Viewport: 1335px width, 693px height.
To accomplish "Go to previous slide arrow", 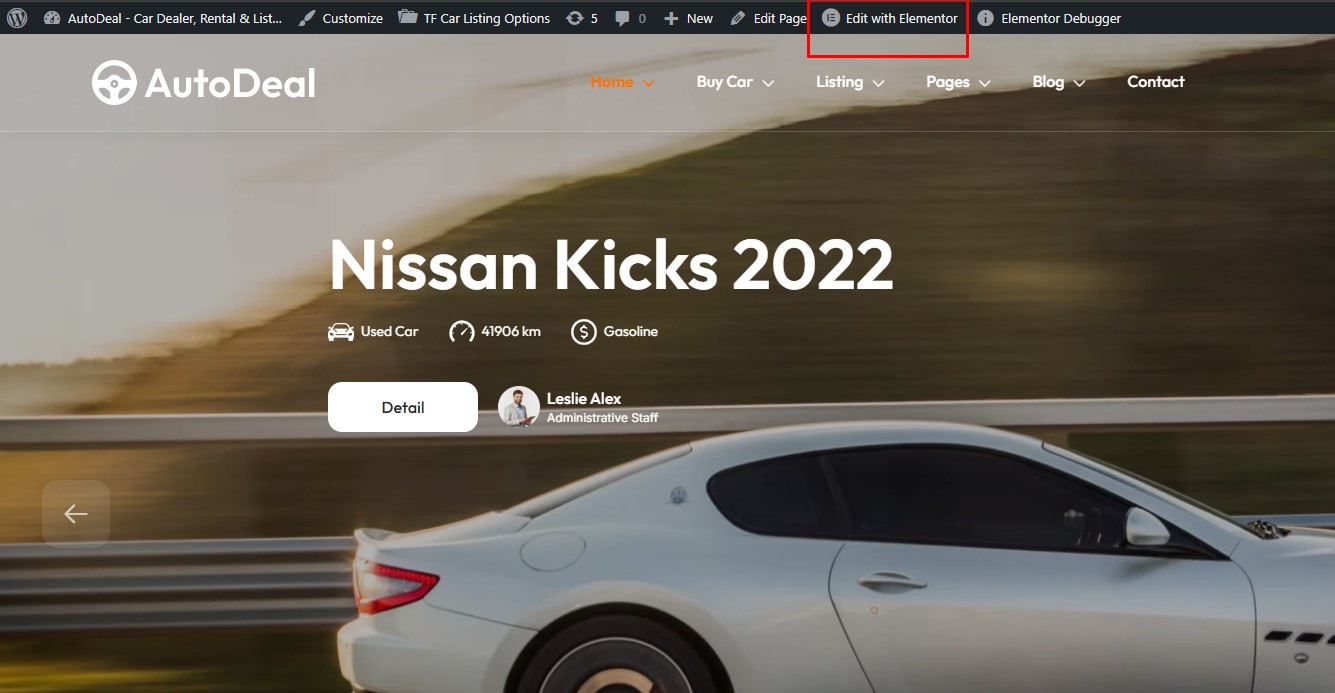I will pos(76,514).
